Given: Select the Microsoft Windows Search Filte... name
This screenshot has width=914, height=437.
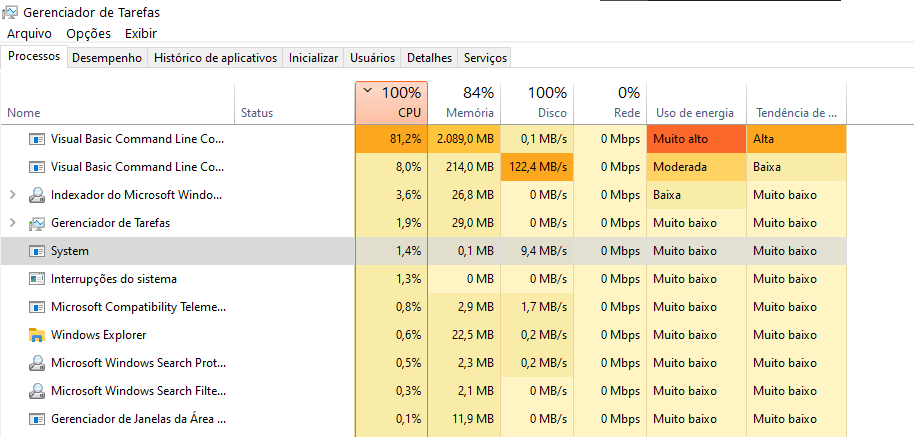Looking at the screenshot, I should click(138, 391).
